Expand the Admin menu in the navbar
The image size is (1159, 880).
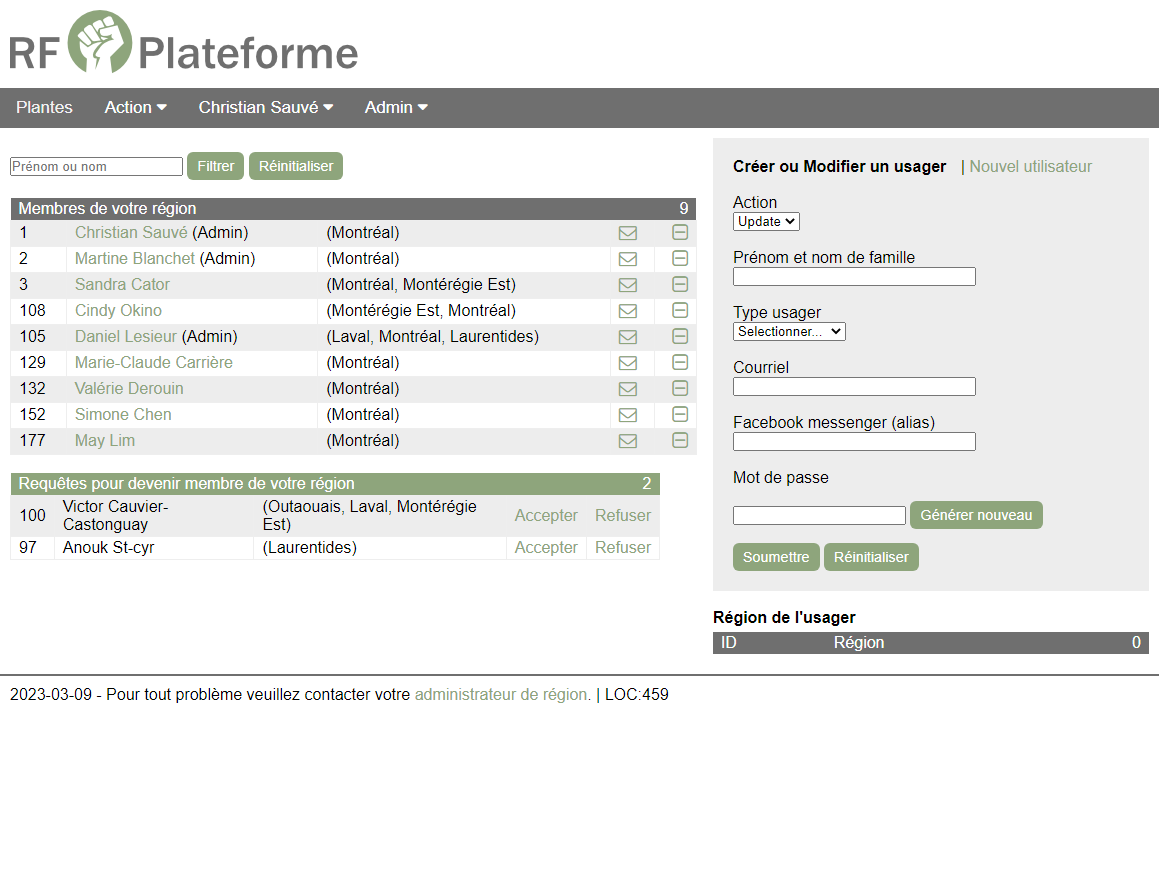tap(396, 107)
